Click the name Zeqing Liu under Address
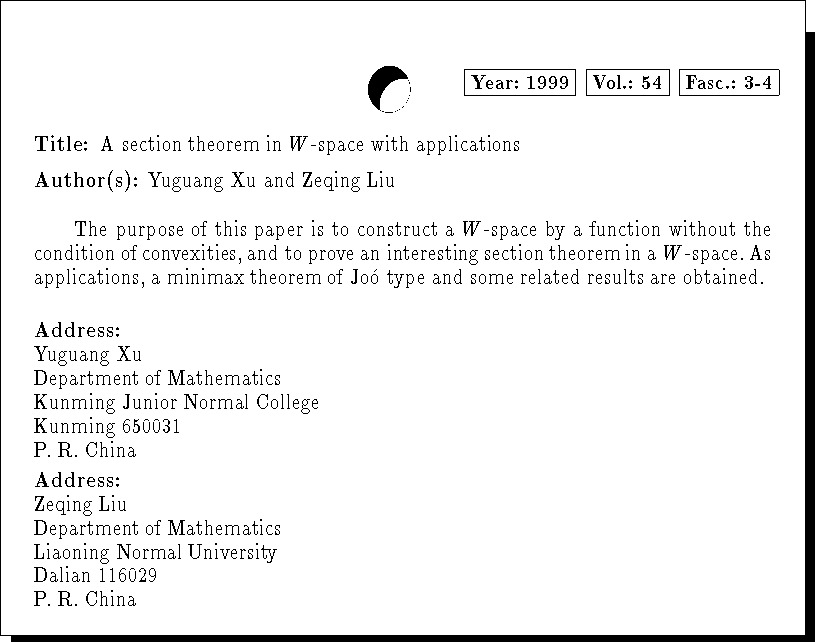 point(80,504)
